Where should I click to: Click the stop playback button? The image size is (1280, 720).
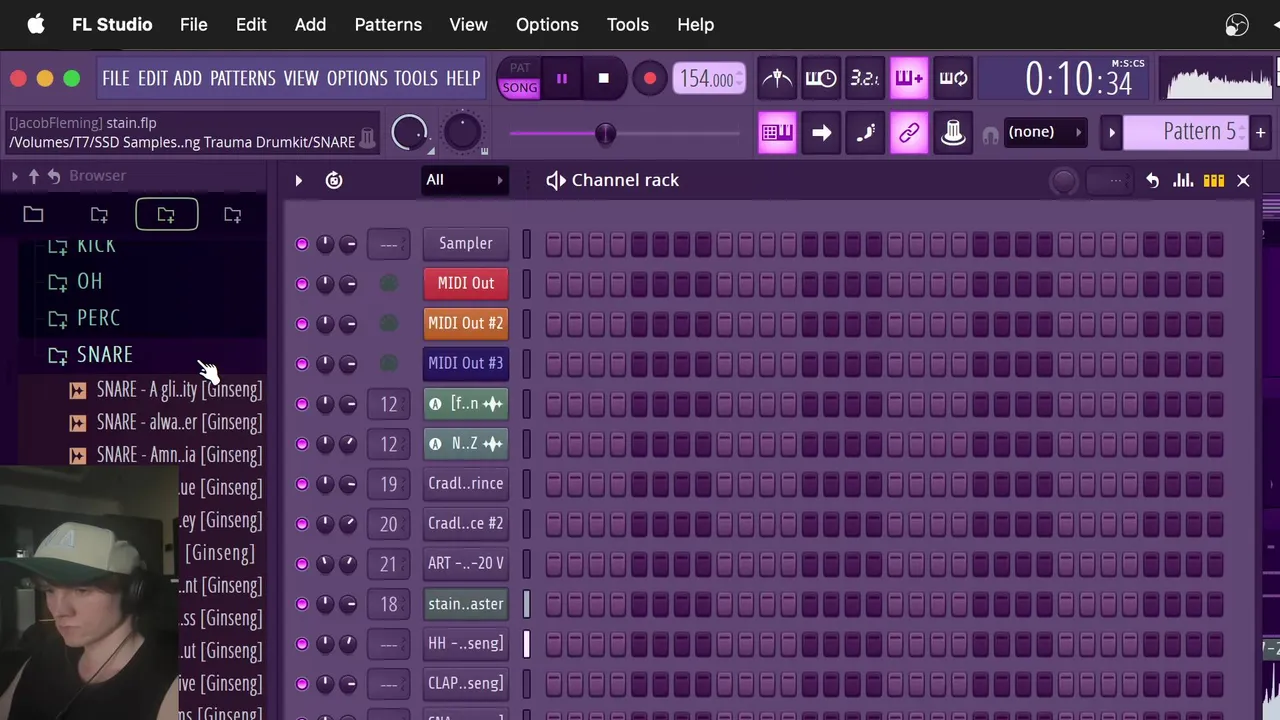point(603,78)
